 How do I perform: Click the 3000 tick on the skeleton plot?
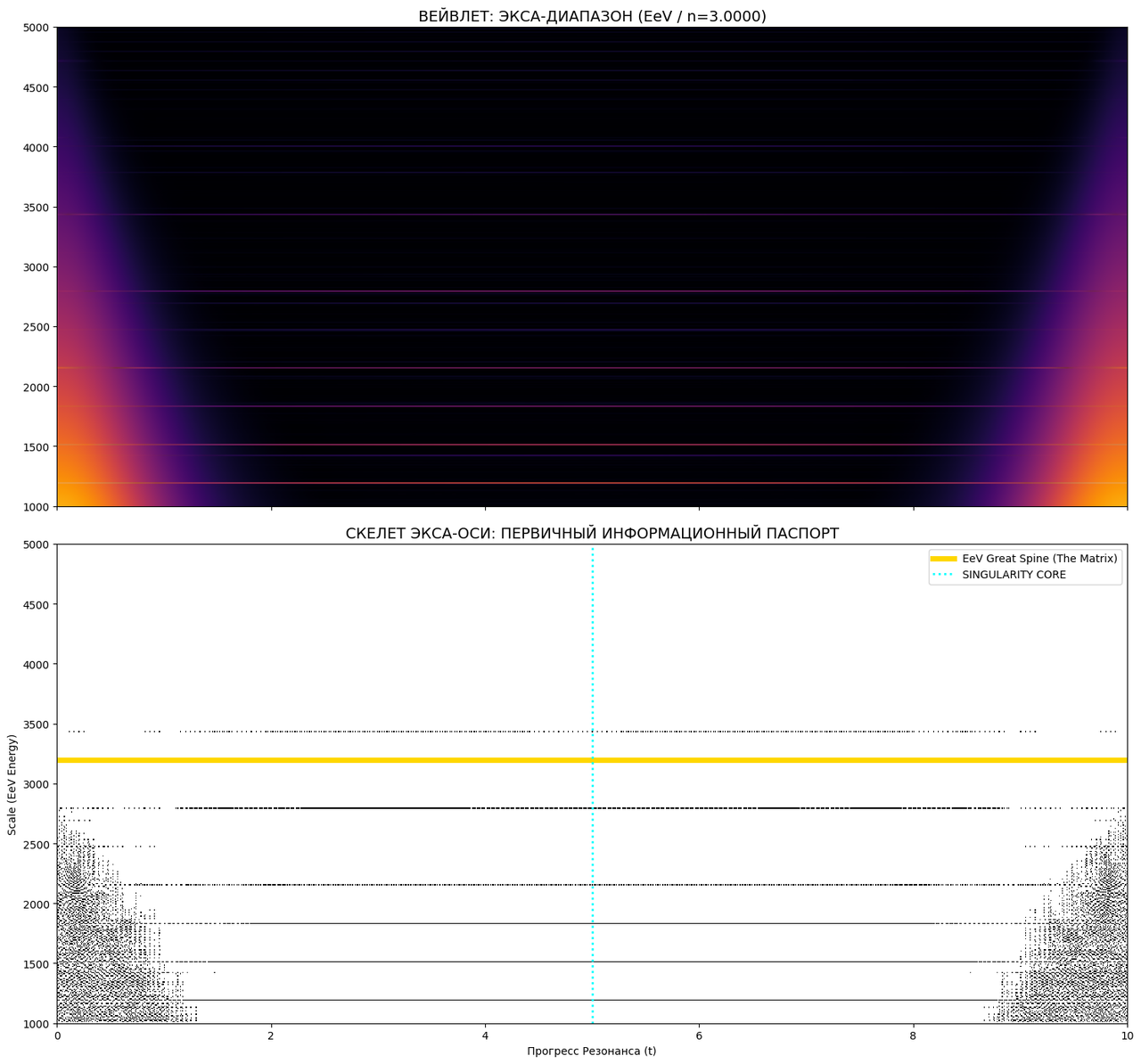[37, 784]
